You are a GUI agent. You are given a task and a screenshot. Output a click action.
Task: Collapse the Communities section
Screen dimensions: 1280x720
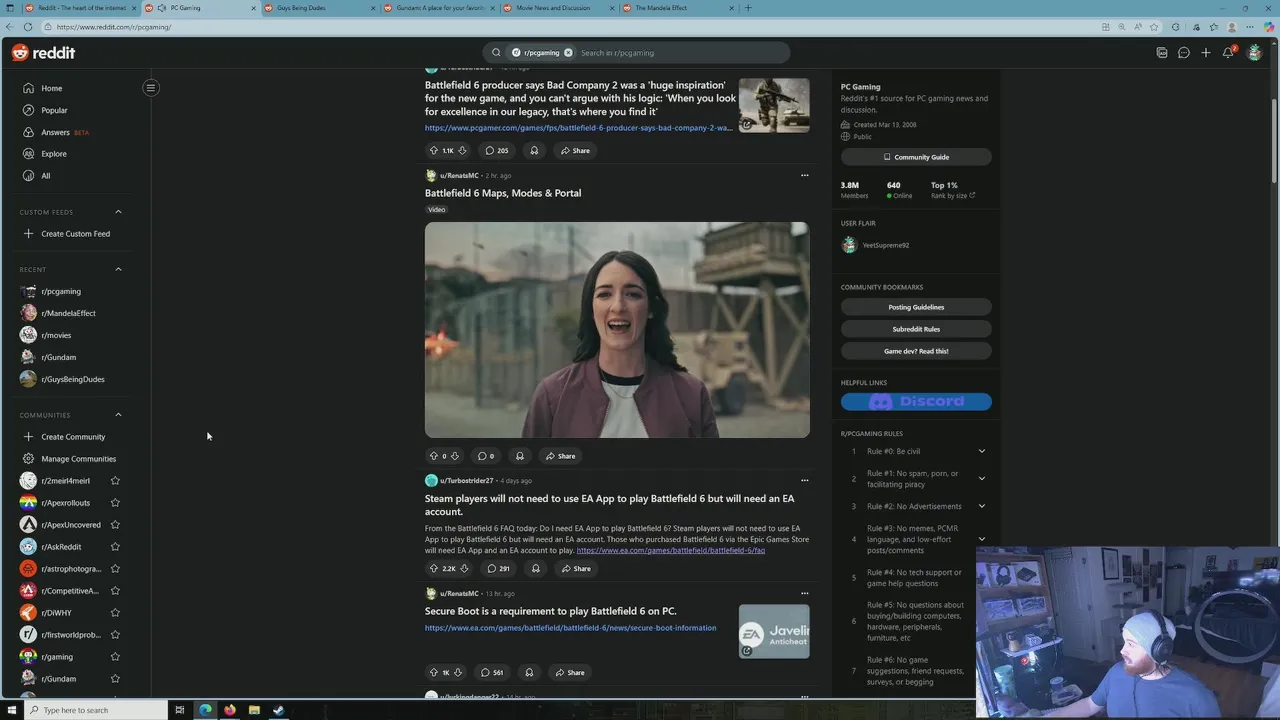point(118,415)
